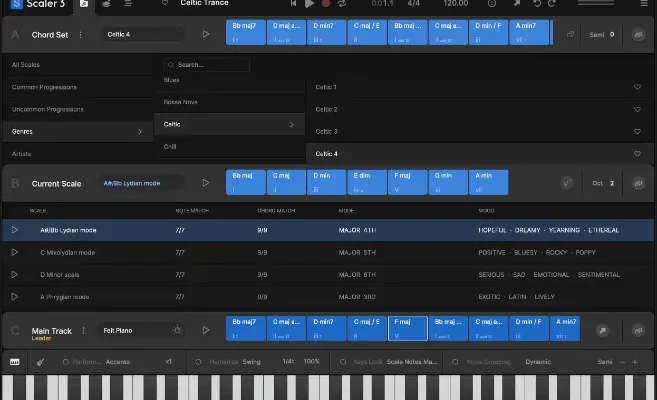Image resolution: width=657 pixels, height=400 pixels.
Task: Click the Felt Piano instrument settings icon
Action: pyautogui.click(x=178, y=330)
